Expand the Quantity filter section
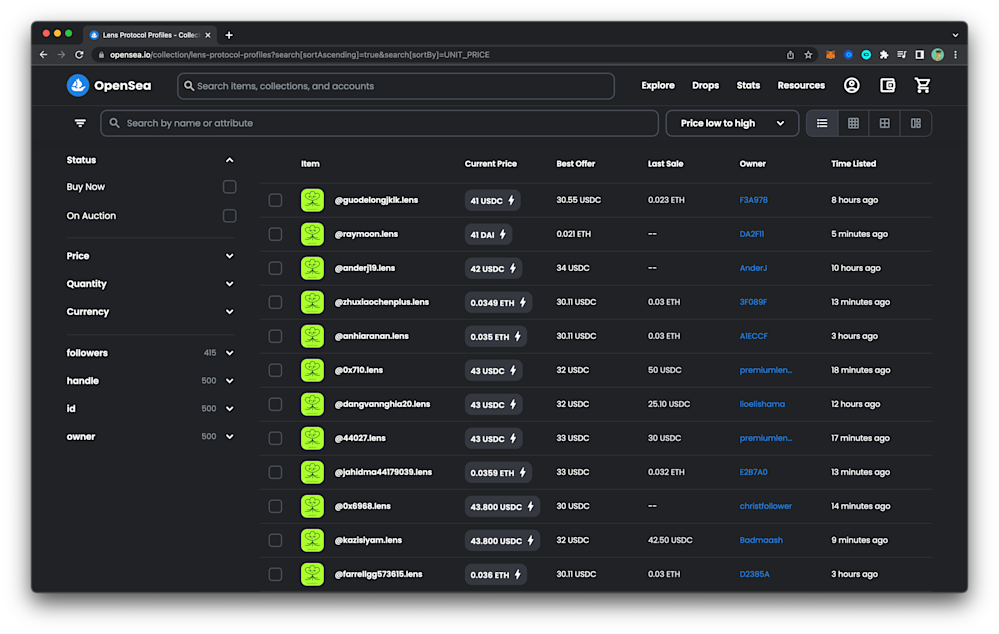This screenshot has width=999, height=634. click(229, 284)
